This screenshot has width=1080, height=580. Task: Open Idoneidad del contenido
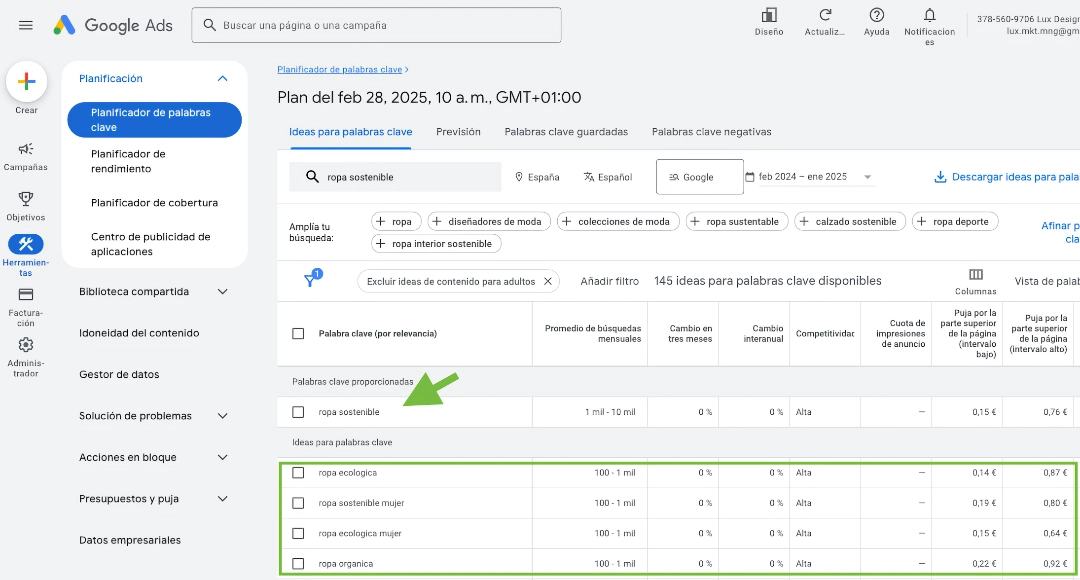point(139,333)
